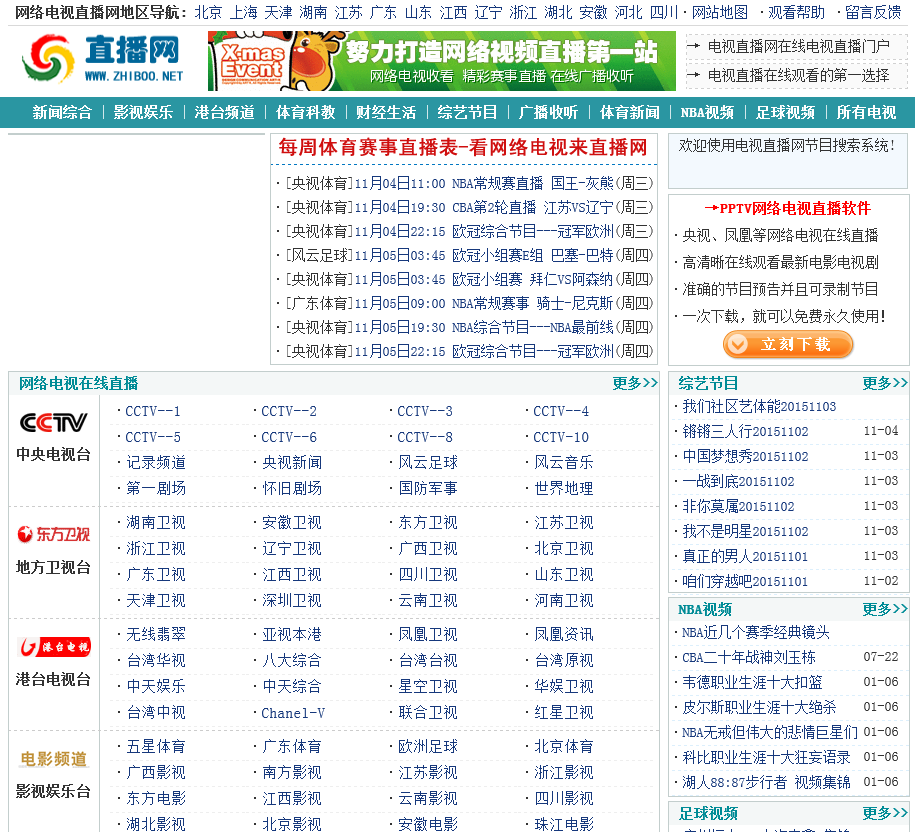The width and height of the screenshot is (915, 832).
Task: Open 咱们穿越吧20151101 show
Action: click(x=745, y=581)
